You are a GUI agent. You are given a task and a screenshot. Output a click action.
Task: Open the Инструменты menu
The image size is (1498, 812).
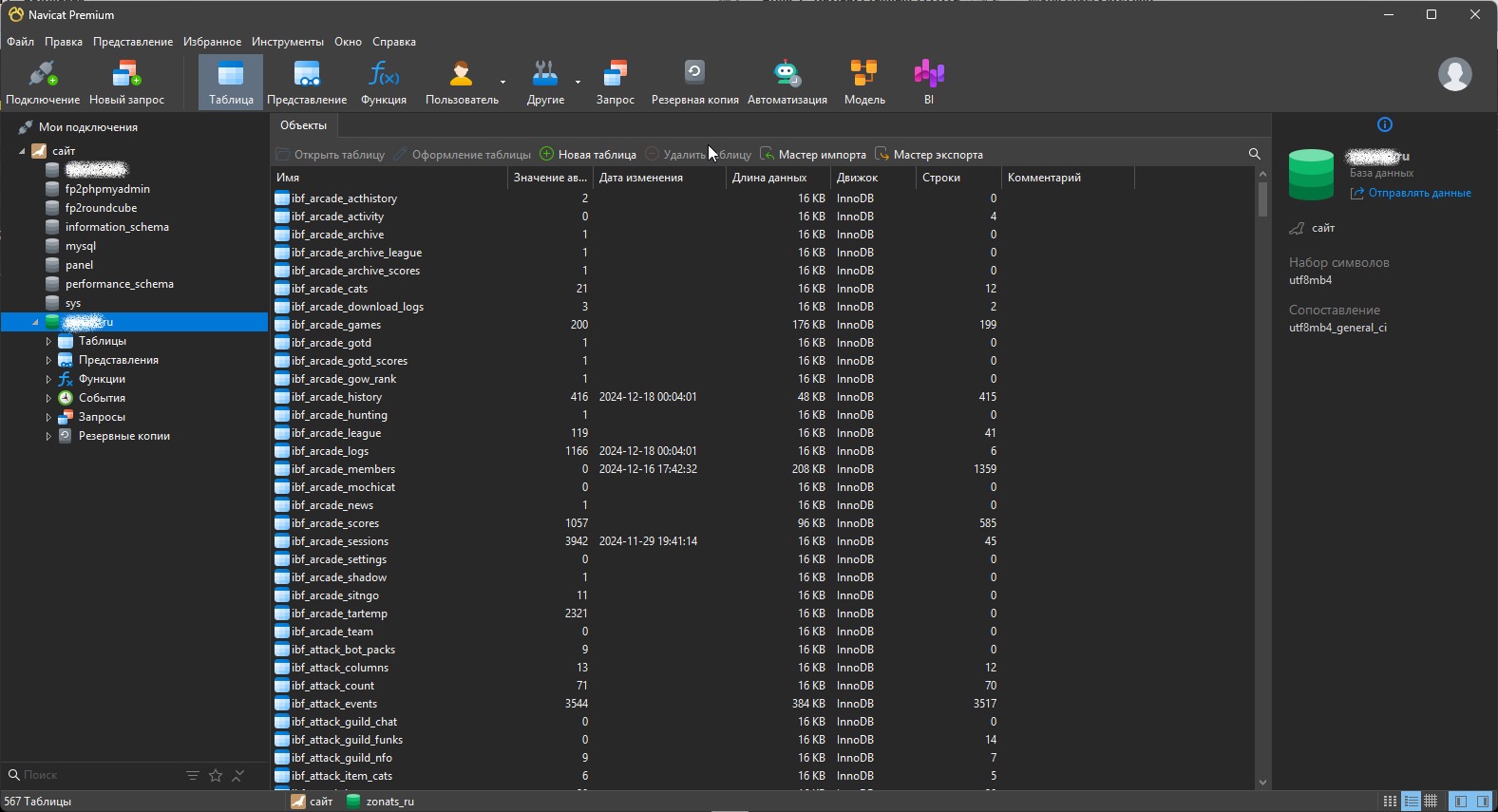click(287, 42)
